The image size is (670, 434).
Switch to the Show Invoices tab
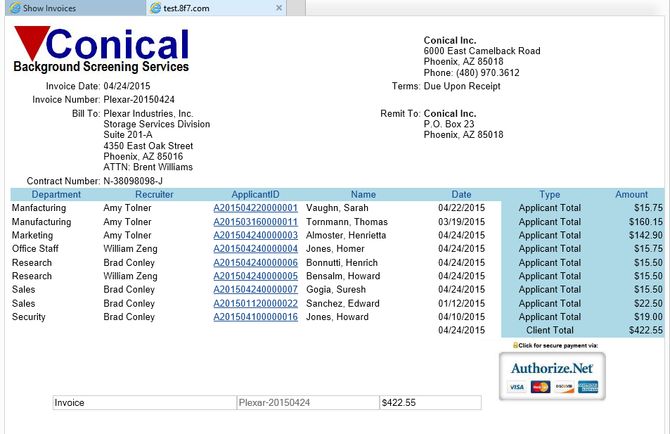tap(75, 8)
